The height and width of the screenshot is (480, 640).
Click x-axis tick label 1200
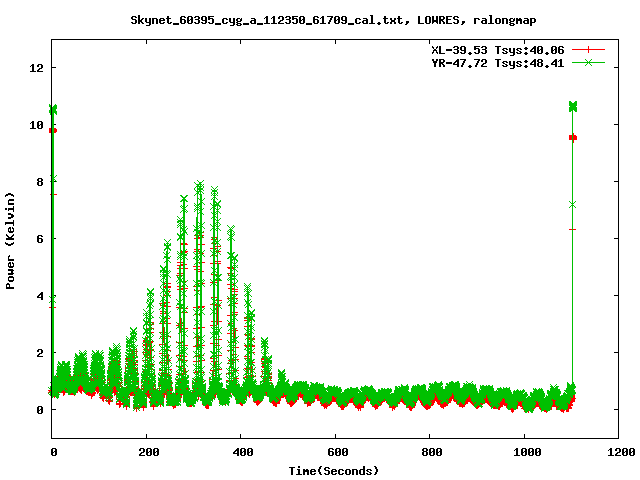coord(621,452)
